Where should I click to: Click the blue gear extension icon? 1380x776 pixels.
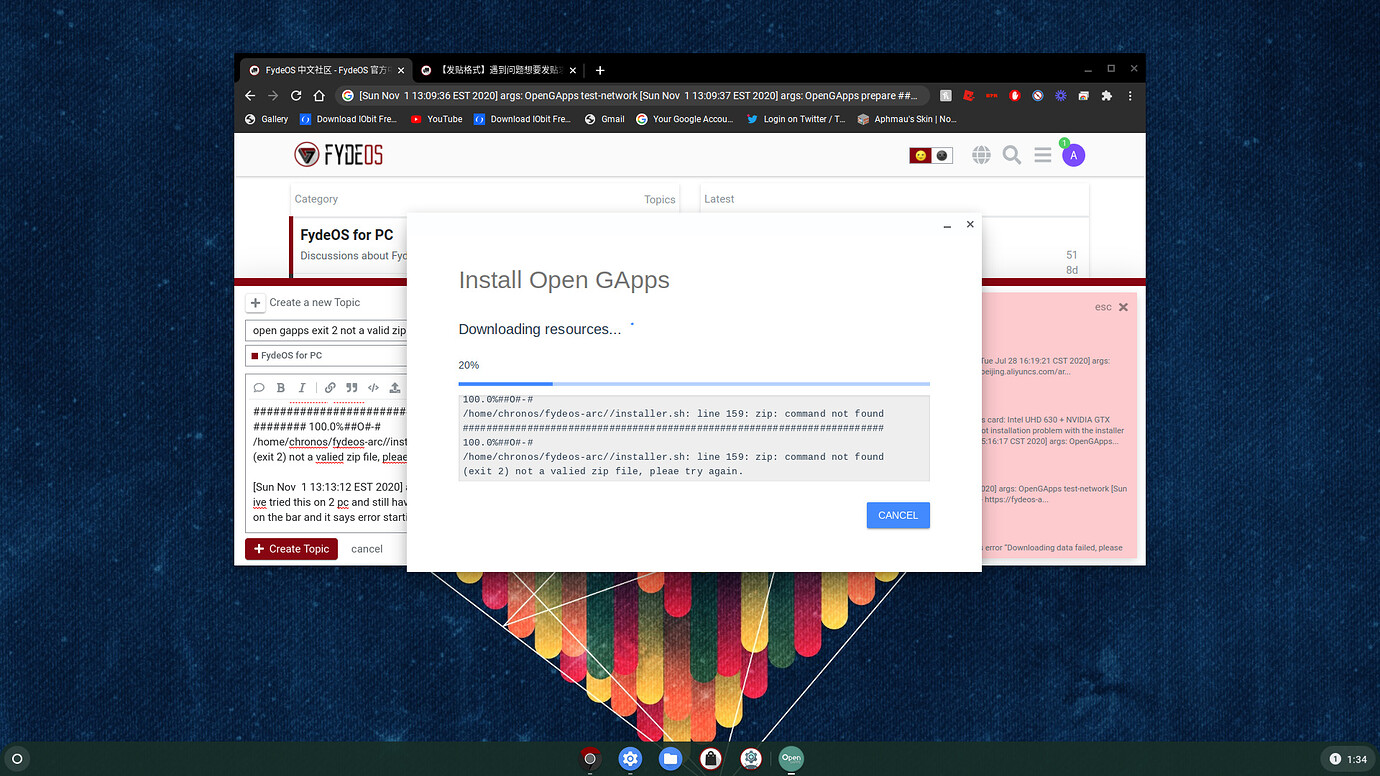1061,96
